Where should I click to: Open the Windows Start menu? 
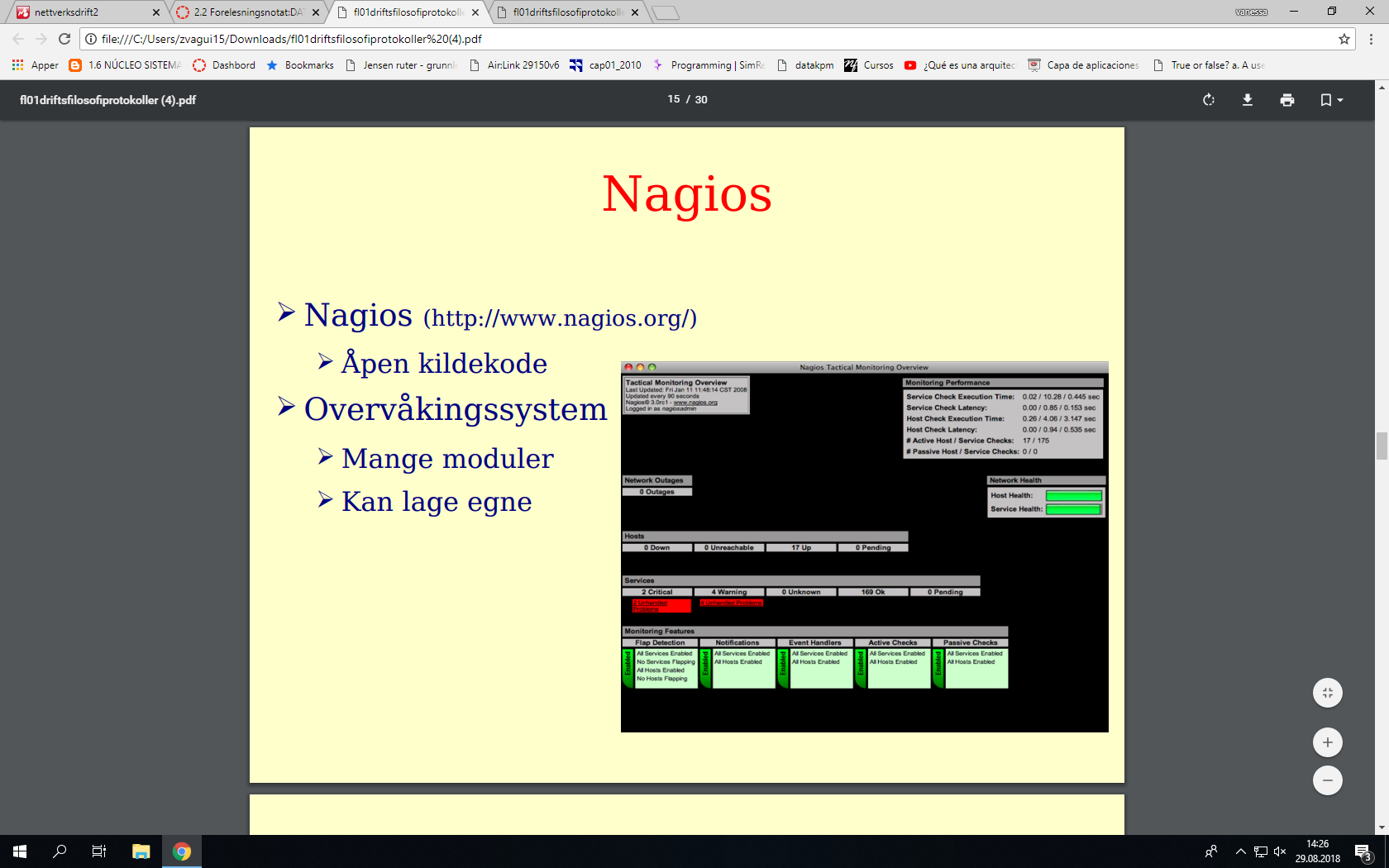coord(20,851)
